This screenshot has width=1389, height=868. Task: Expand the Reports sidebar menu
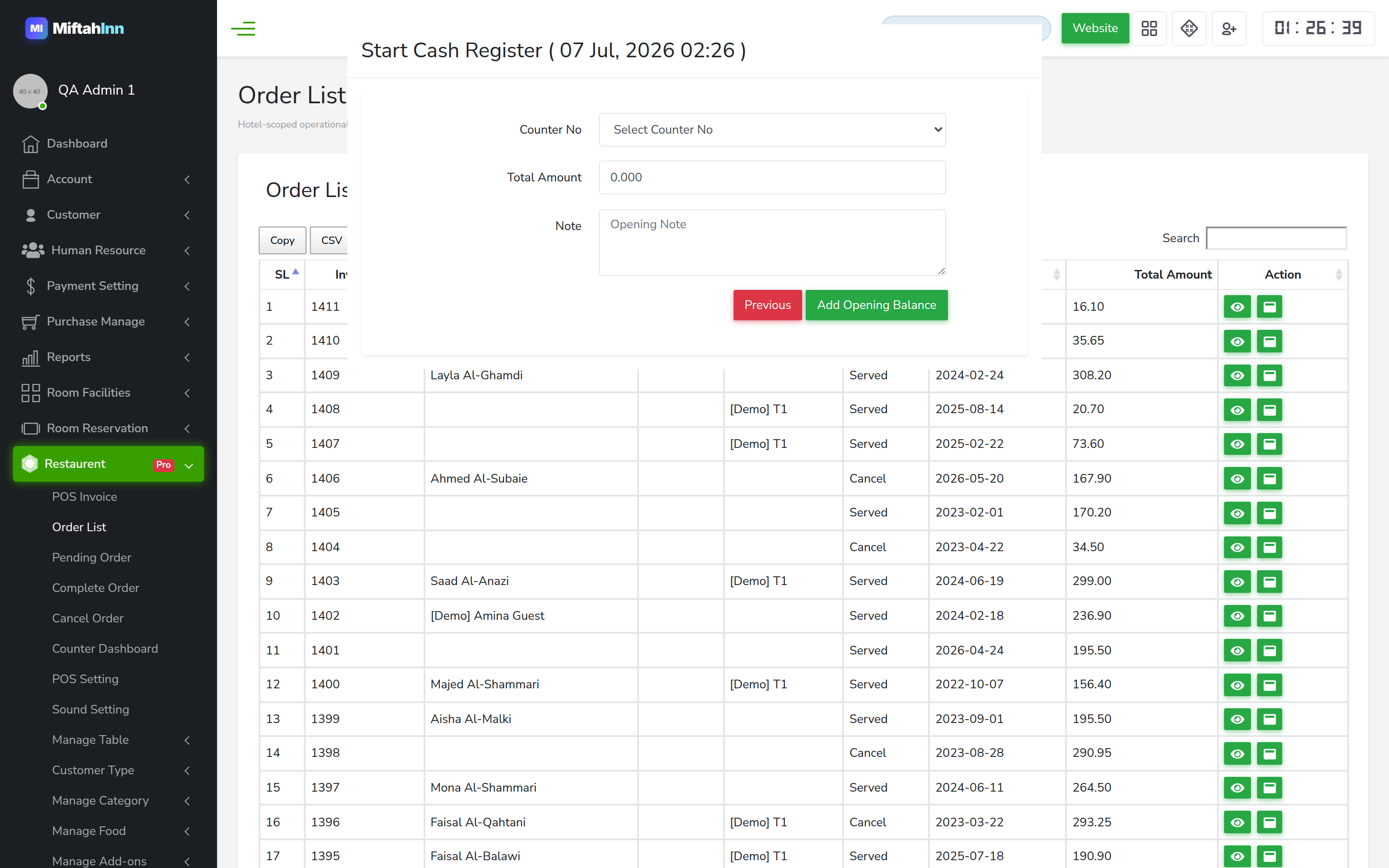click(108, 357)
